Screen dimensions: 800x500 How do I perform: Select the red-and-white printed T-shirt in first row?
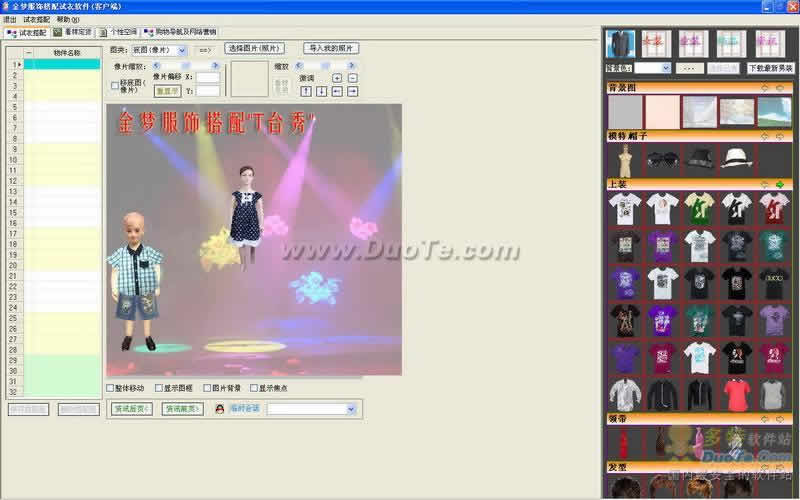pyautogui.click(x=774, y=208)
